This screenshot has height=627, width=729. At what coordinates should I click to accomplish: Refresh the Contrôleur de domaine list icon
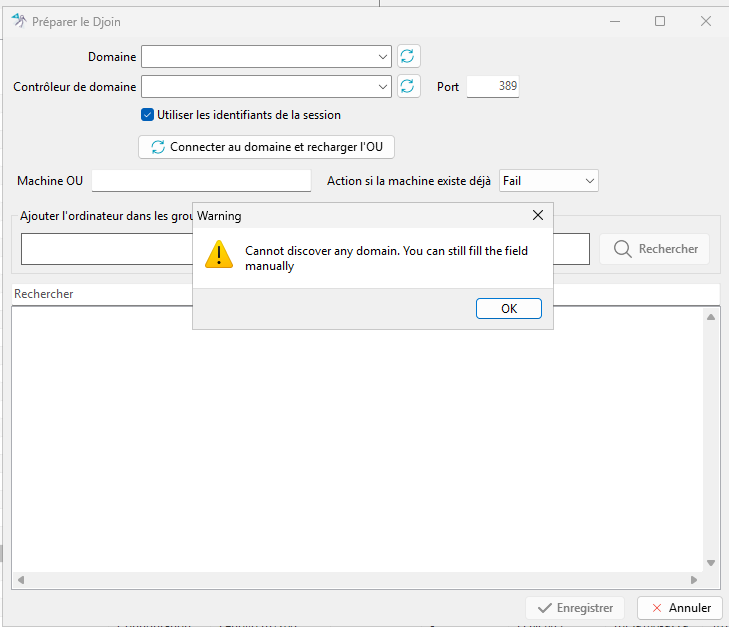(x=408, y=86)
